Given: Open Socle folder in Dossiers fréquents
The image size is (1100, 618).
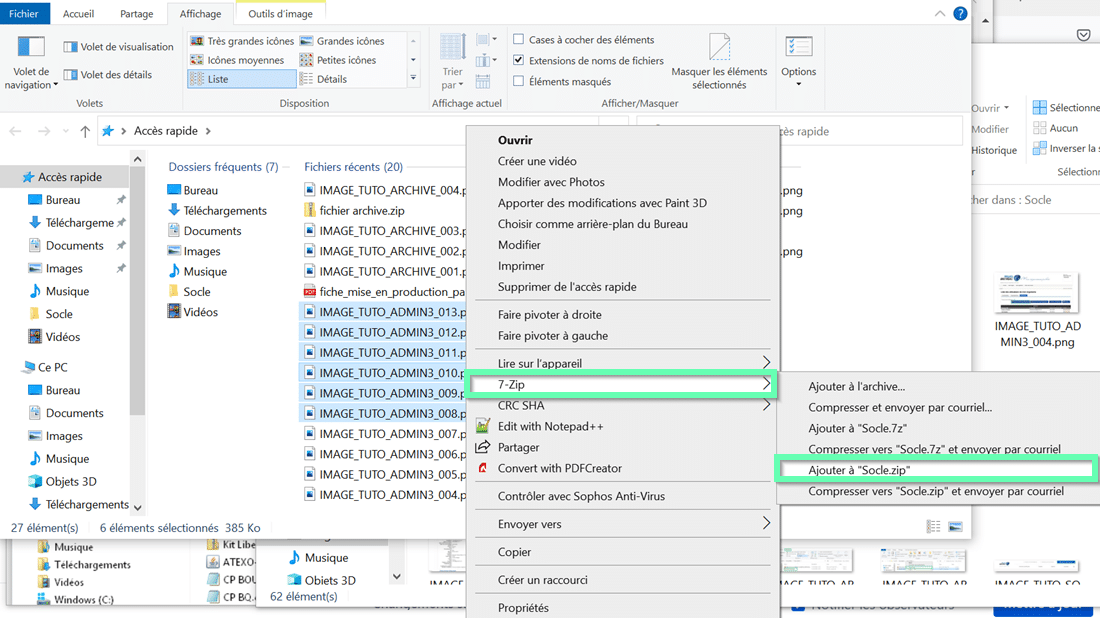Looking at the screenshot, I should [x=189, y=292].
